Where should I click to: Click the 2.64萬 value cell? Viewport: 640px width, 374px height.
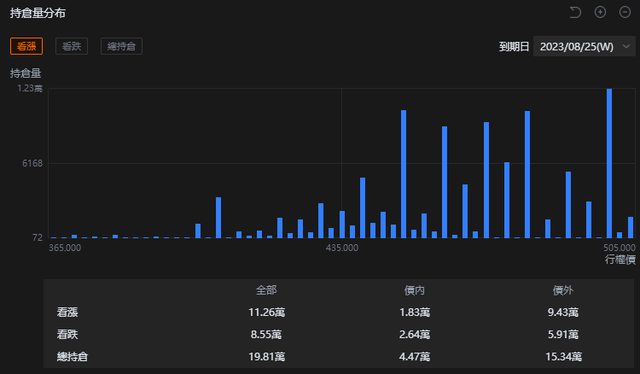[414, 334]
